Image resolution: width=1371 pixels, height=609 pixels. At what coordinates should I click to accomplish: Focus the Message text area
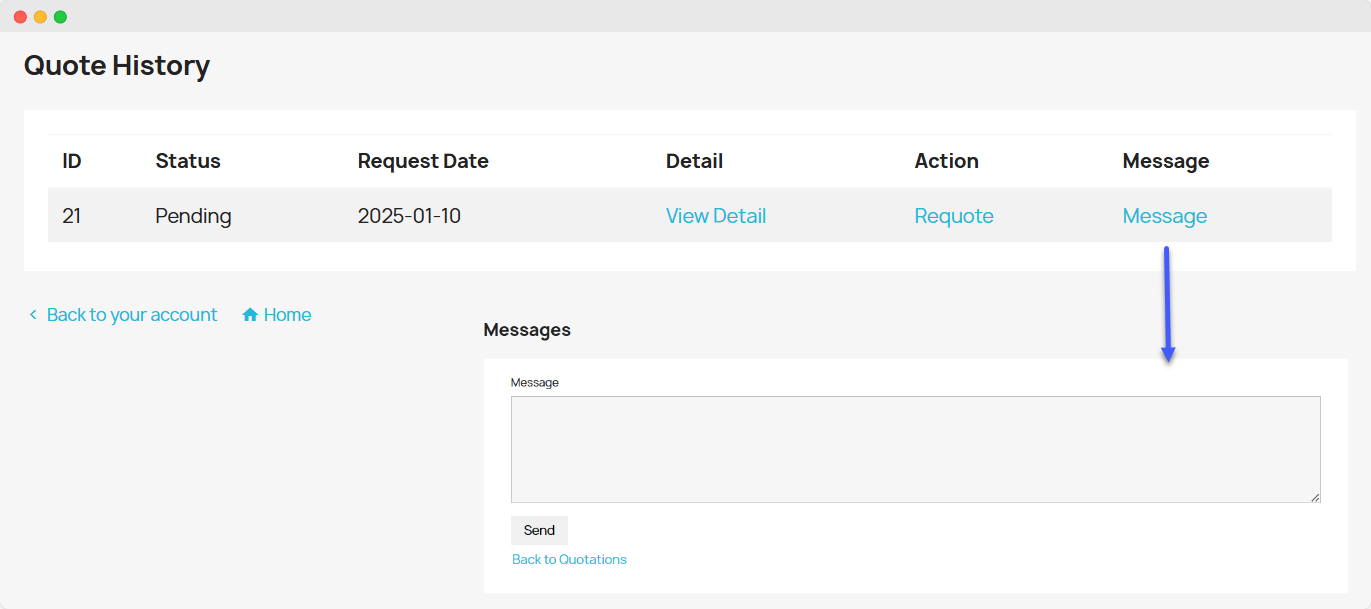(915, 449)
